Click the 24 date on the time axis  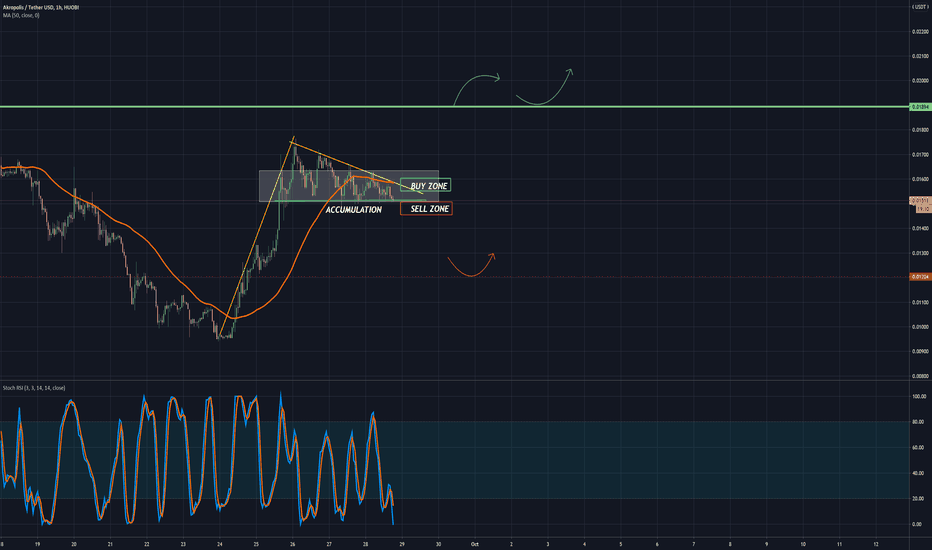220,544
